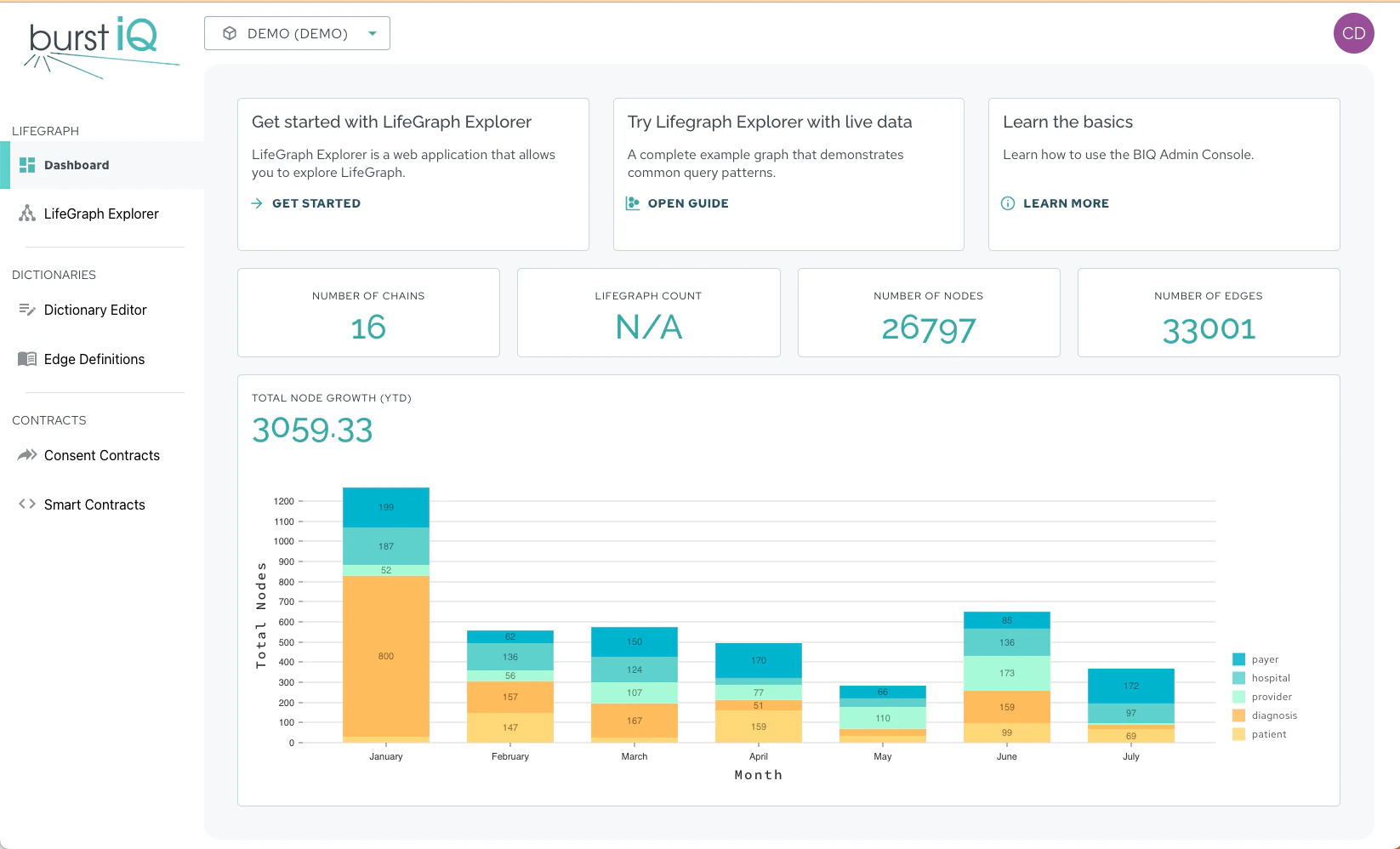1400x849 pixels.
Task: Click the info icon beside LEARN MORE
Action: pyautogui.click(x=1008, y=203)
